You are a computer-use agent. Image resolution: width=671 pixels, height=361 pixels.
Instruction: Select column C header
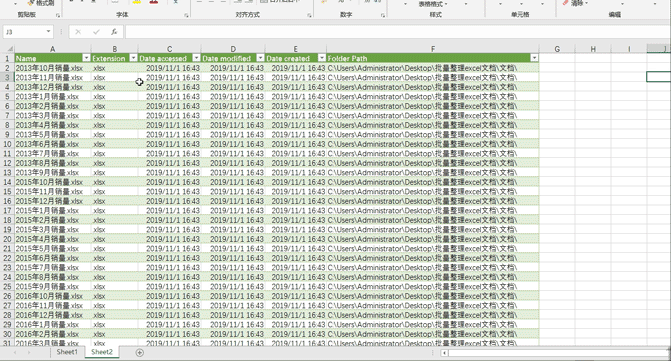169,49
